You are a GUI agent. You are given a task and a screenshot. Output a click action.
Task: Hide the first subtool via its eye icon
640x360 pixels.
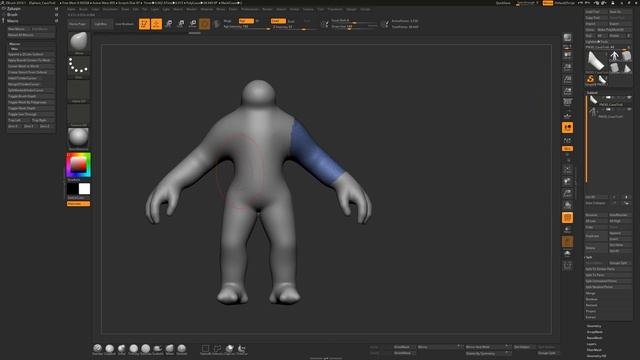pos(629,98)
